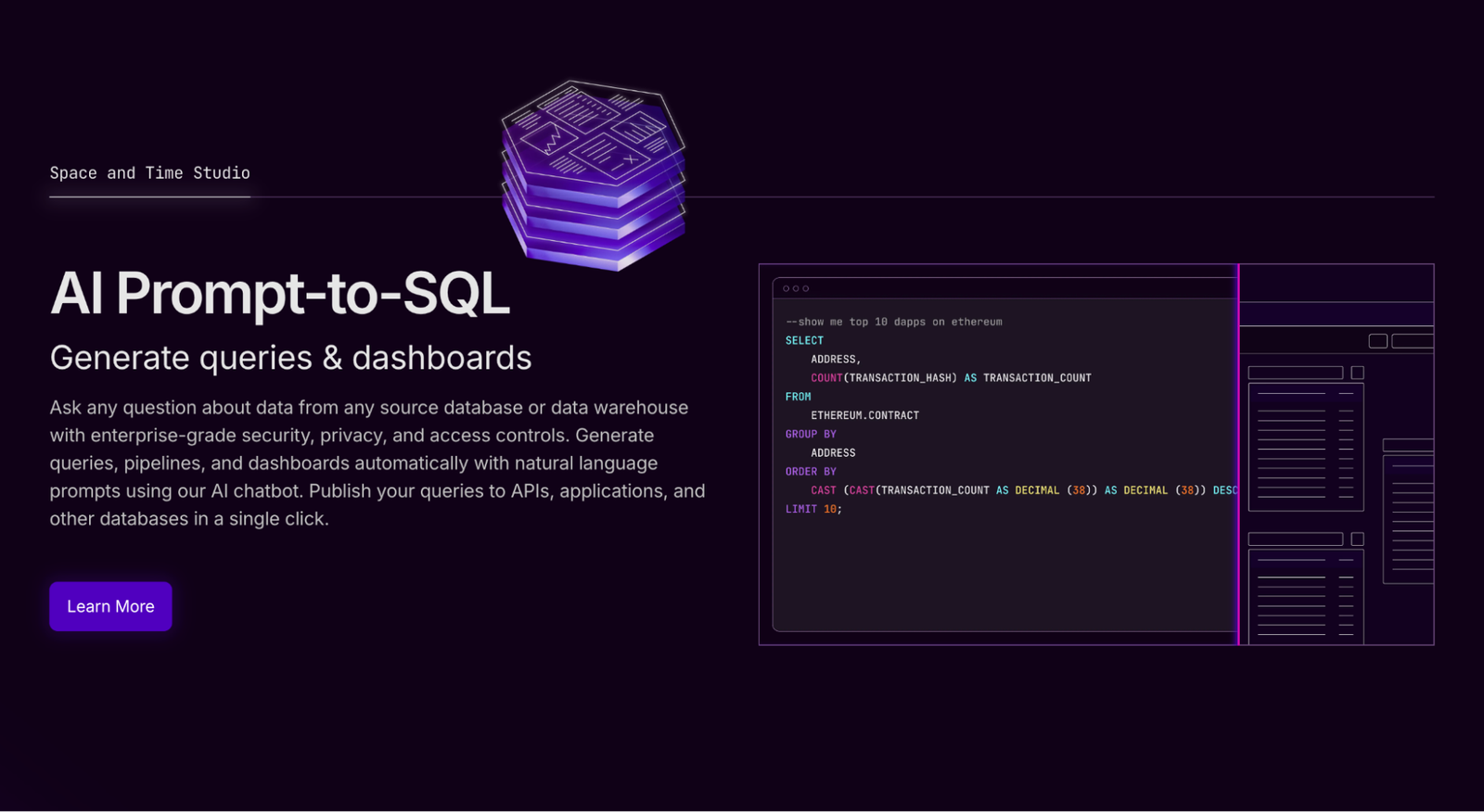Click the AI Prompt-to-SQL heading

tap(280, 293)
